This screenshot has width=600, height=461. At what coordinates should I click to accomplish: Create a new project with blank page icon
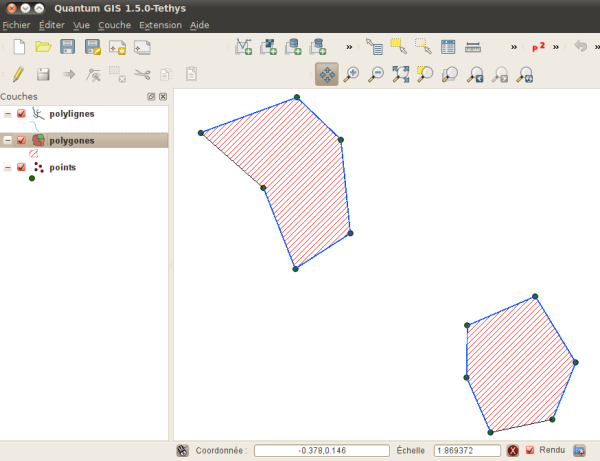(x=18, y=47)
